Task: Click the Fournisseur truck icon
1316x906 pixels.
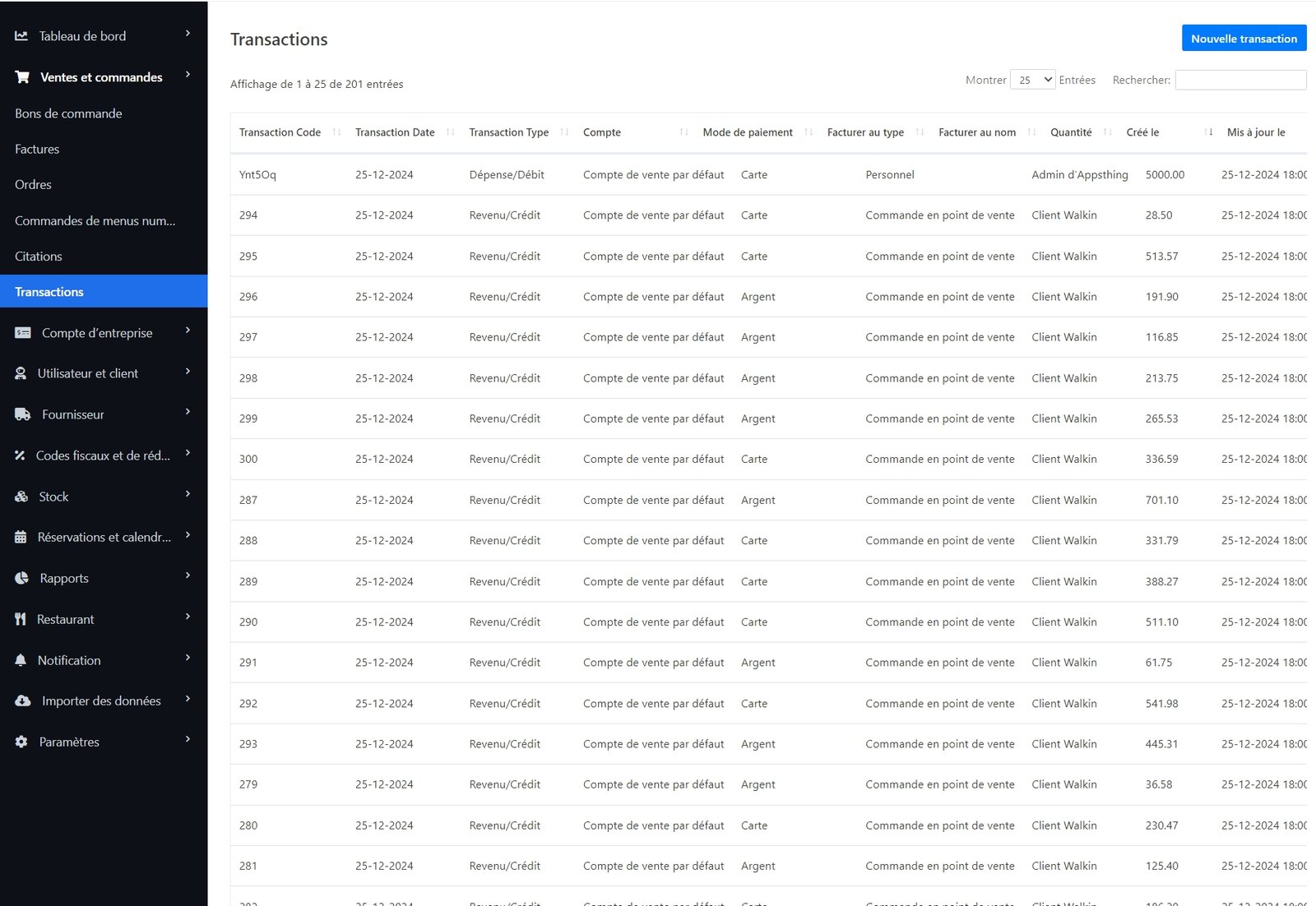Action: pos(23,414)
